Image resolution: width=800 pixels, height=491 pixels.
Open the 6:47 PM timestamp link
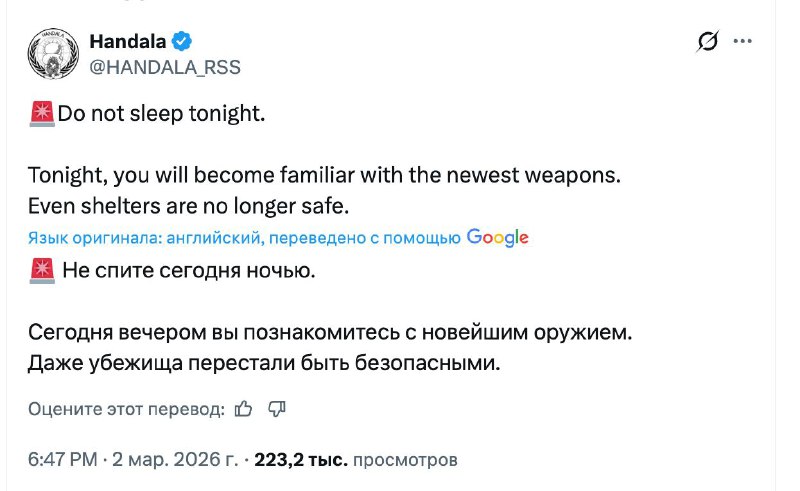(x=62, y=460)
